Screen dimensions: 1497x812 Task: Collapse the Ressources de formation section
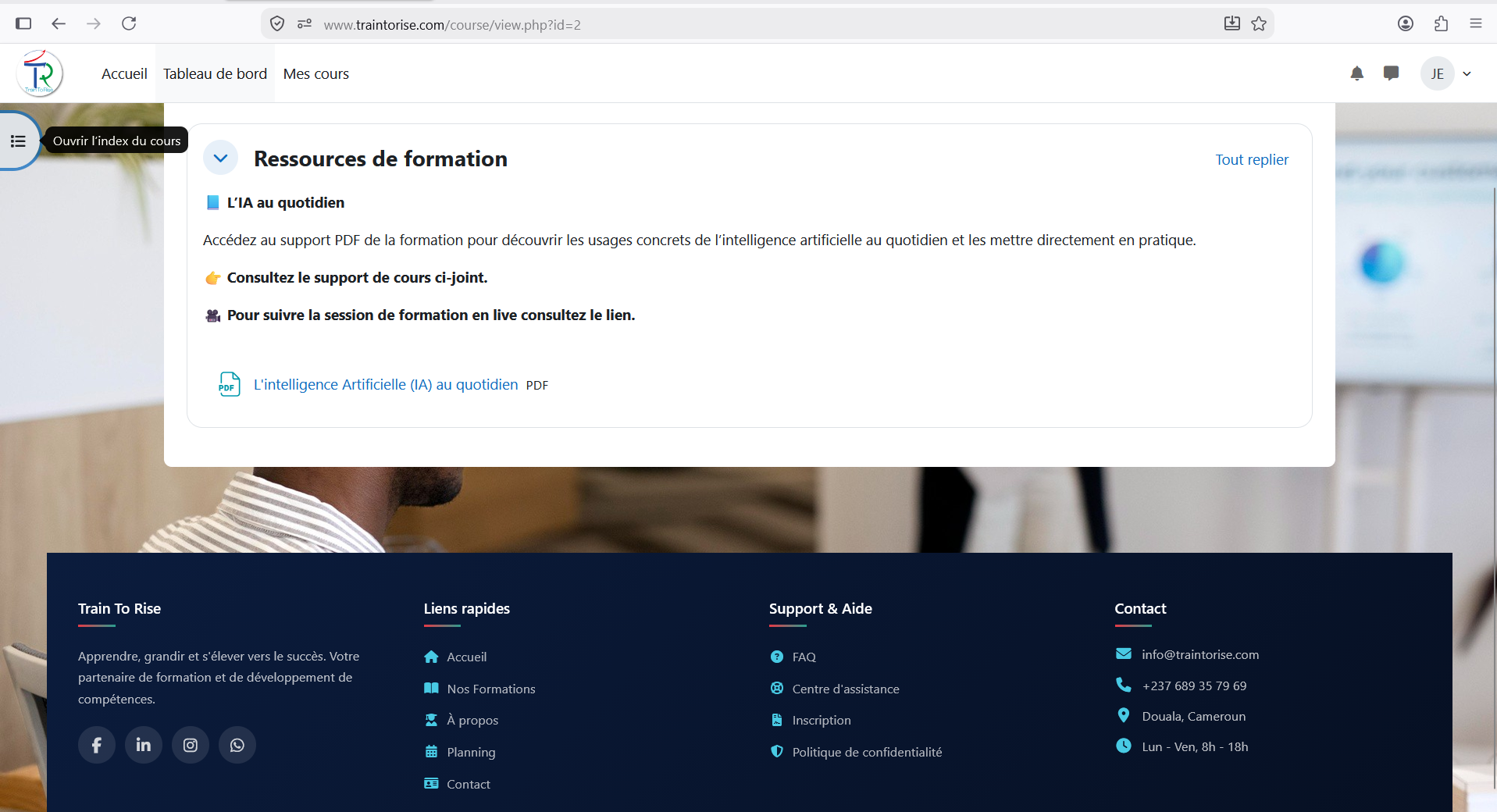(x=221, y=158)
